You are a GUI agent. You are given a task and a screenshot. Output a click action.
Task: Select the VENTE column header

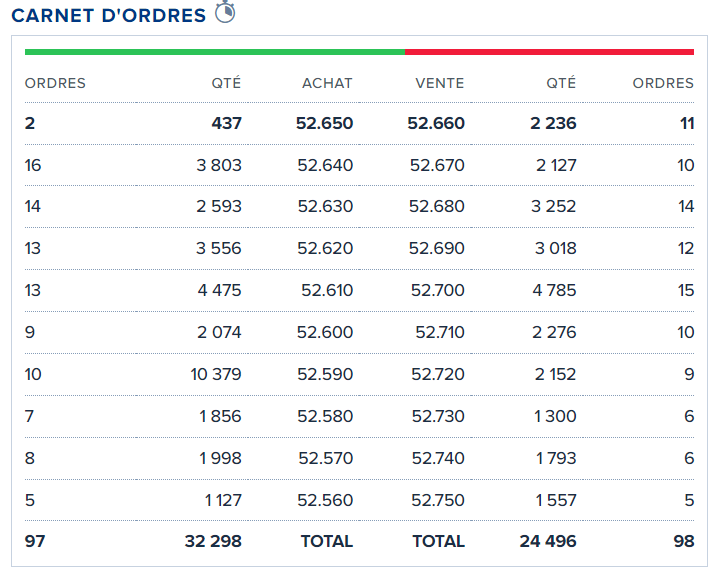point(439,83)
